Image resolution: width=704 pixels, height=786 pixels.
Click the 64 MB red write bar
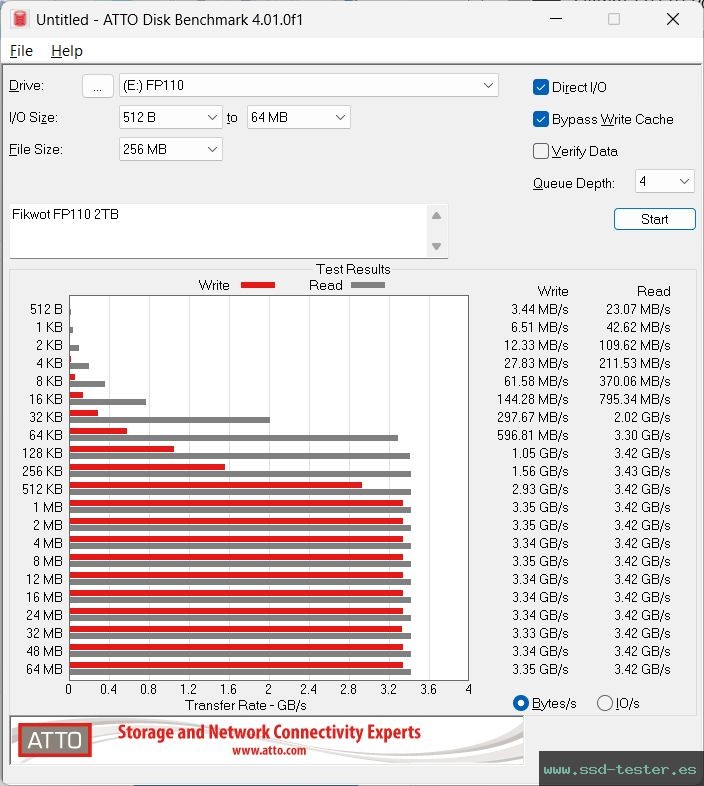(236, 665)
